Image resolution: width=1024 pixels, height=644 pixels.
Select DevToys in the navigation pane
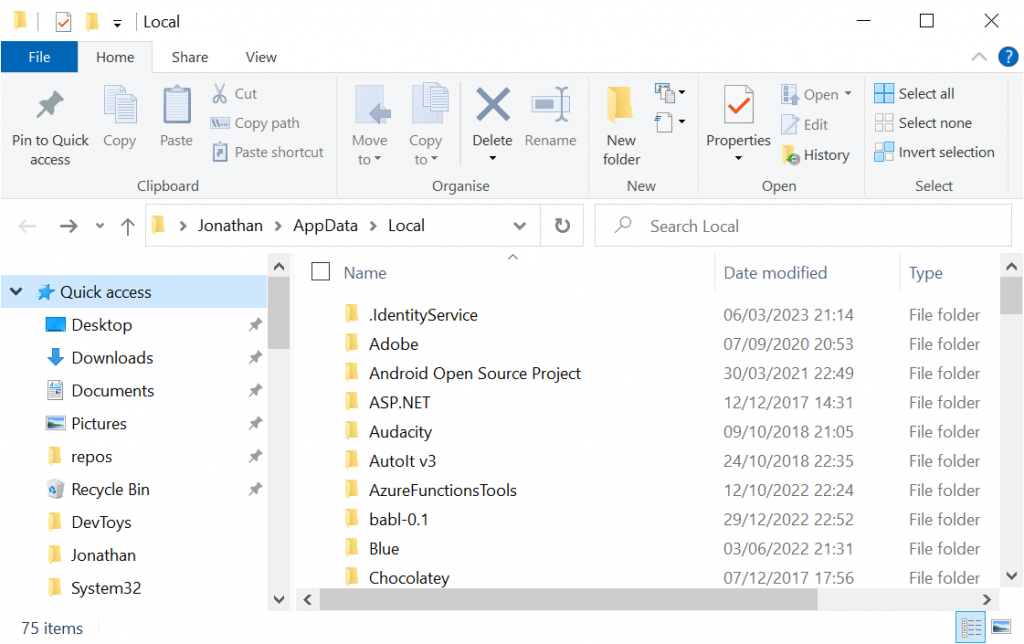(101, 522)
